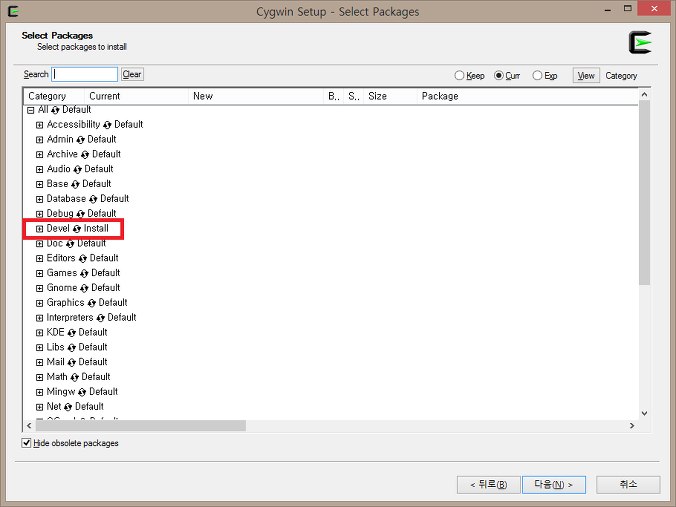Click the horizontal scrollbar thumb

click(x=141, y=426)
